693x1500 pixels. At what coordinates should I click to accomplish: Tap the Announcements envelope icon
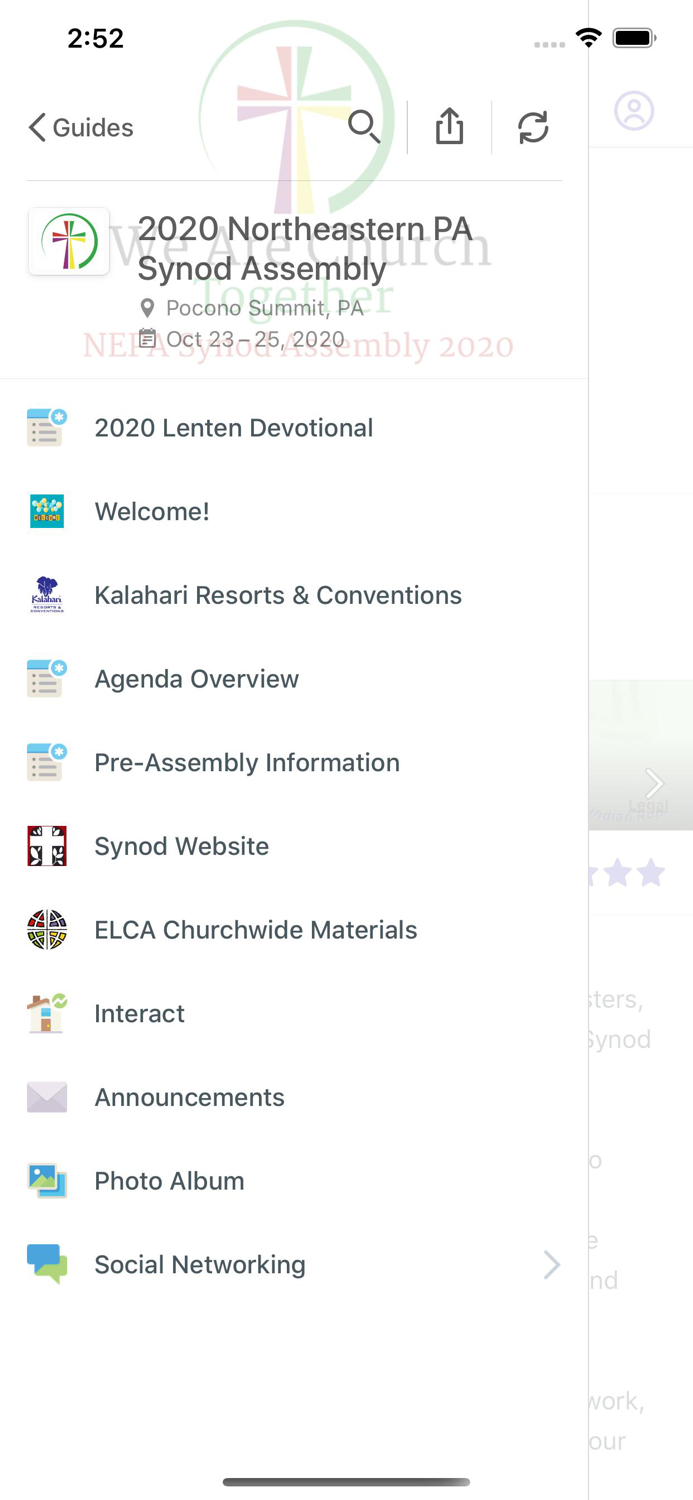click(46, 1096)
